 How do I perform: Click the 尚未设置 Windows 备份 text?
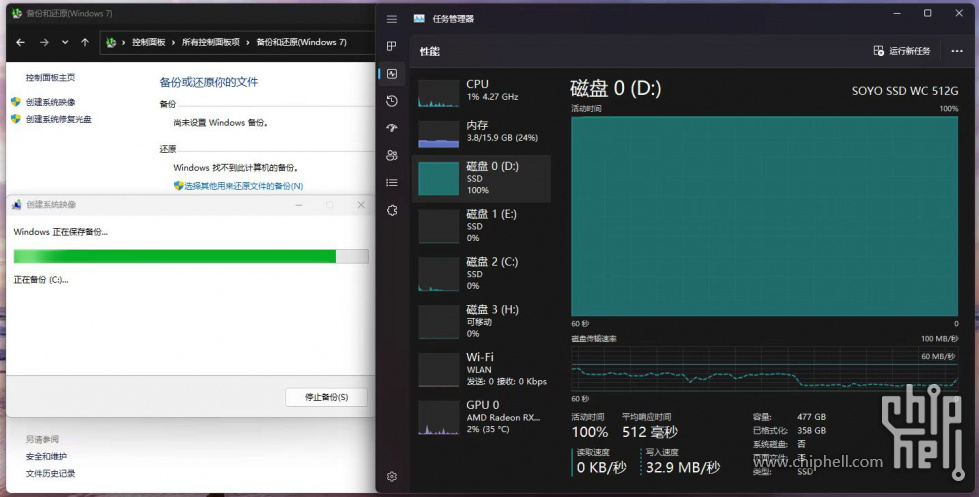click(x=221, y=123)
